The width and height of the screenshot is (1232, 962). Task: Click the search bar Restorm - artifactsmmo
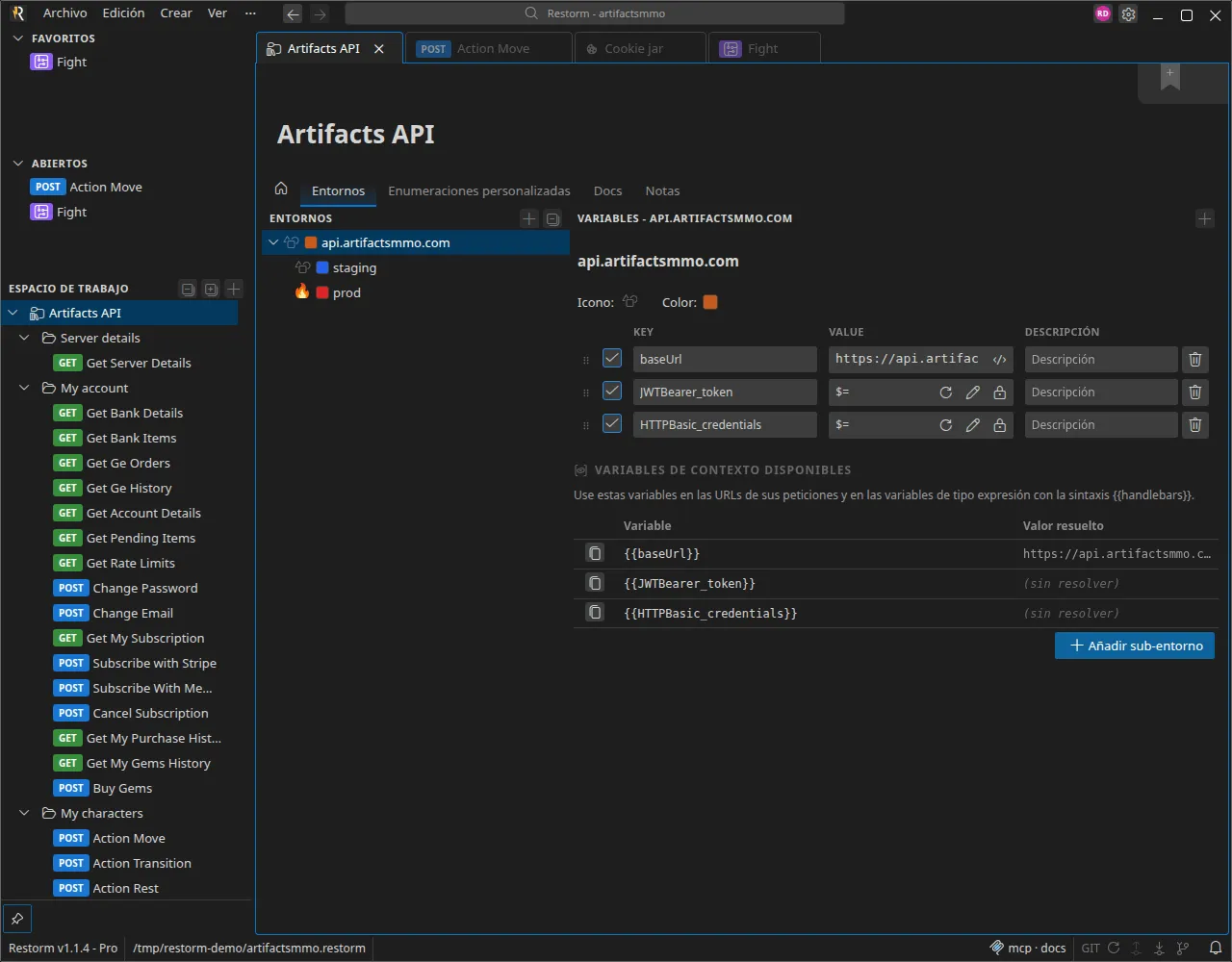coord(595,13)
